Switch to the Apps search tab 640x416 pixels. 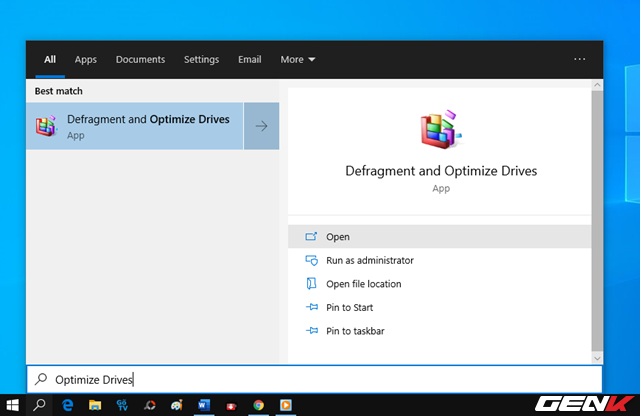point(86,60)
